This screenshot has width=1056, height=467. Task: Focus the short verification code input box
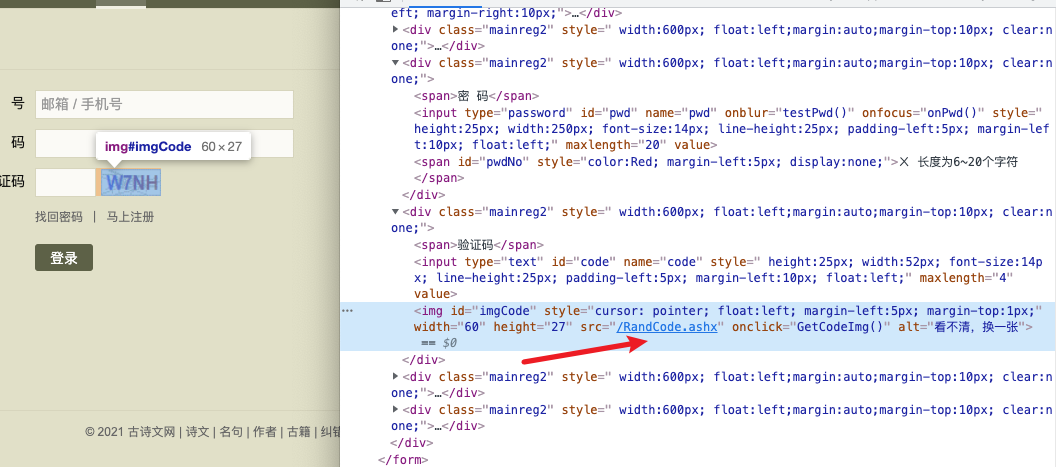tap(65, 183)
